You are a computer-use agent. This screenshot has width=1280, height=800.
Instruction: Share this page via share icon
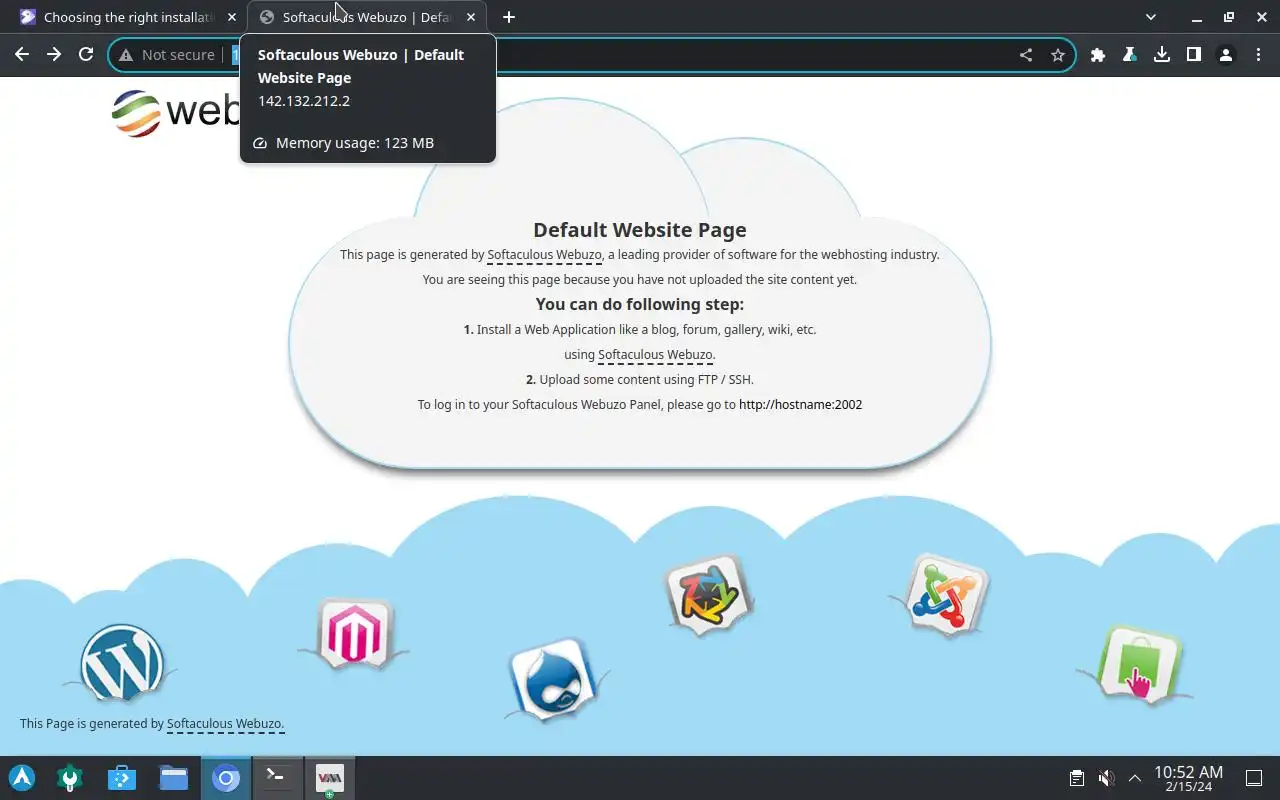tap(1026, 55)
